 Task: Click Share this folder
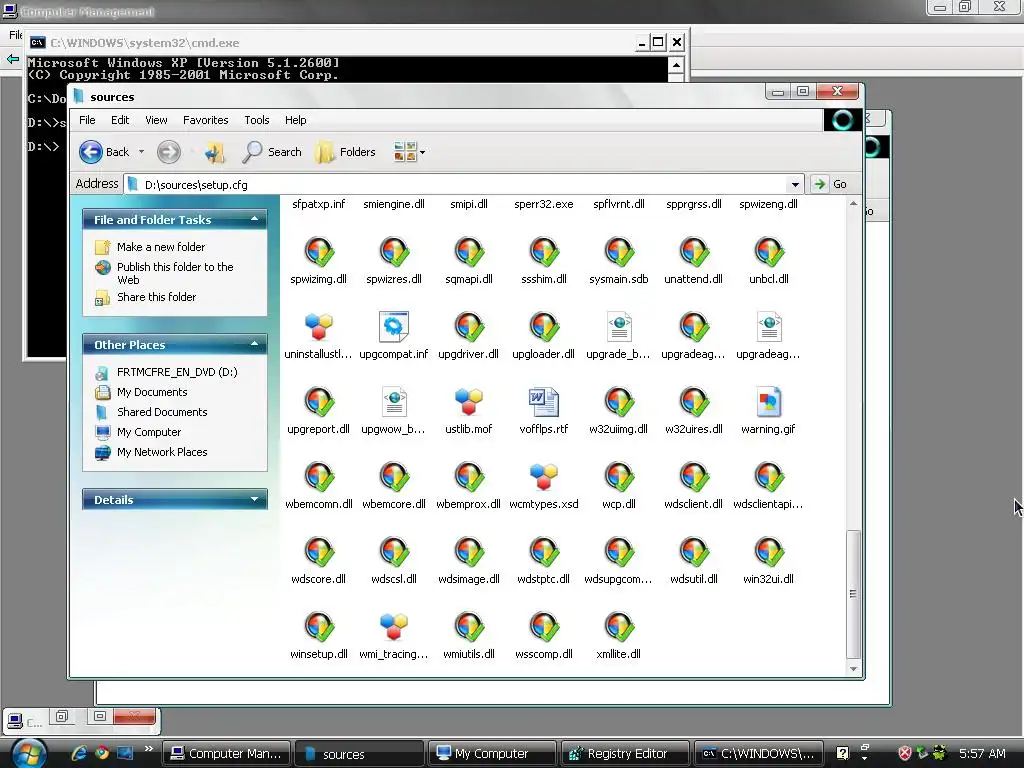156,297
